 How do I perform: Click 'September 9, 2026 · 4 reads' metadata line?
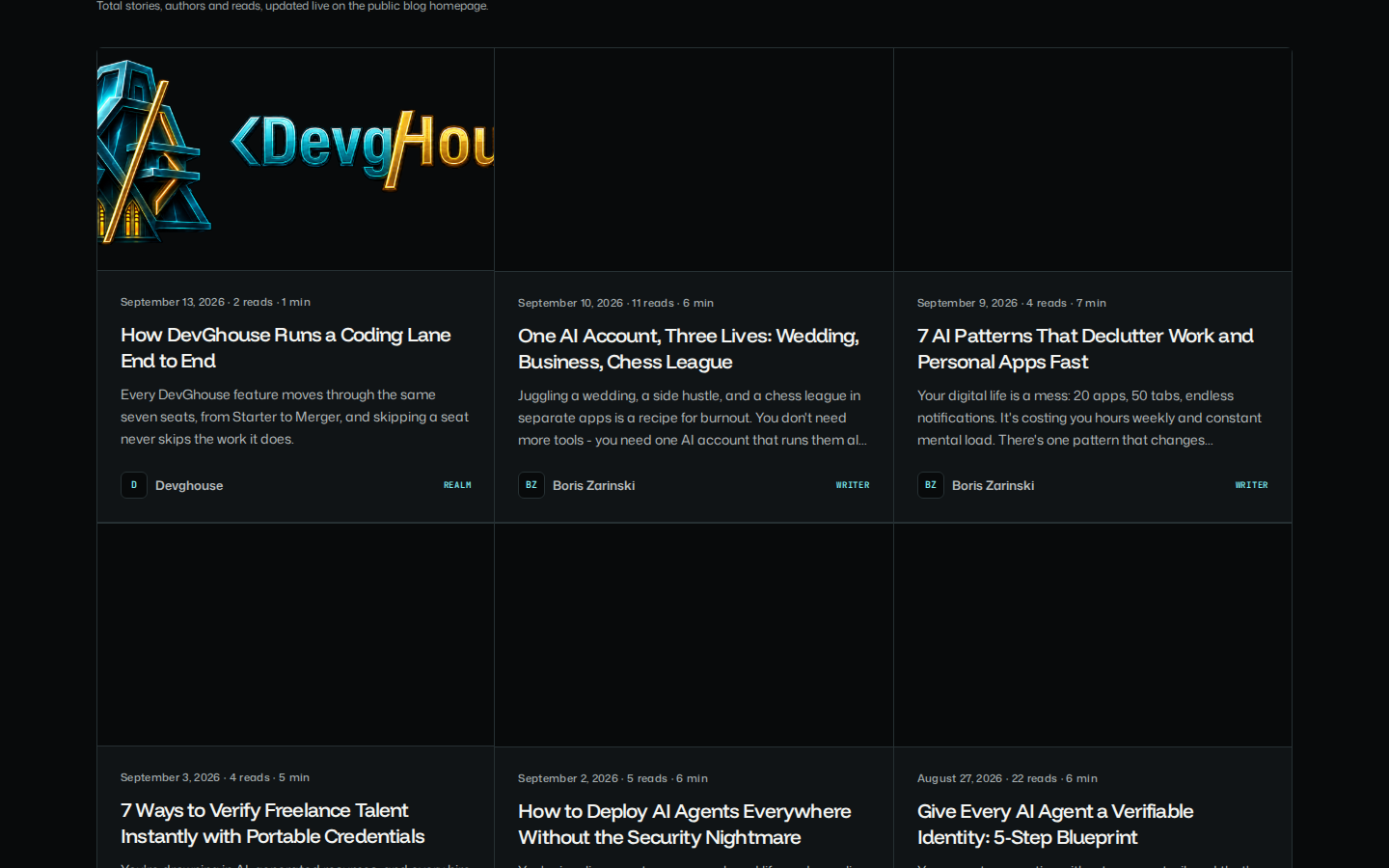coord(1012,303)
